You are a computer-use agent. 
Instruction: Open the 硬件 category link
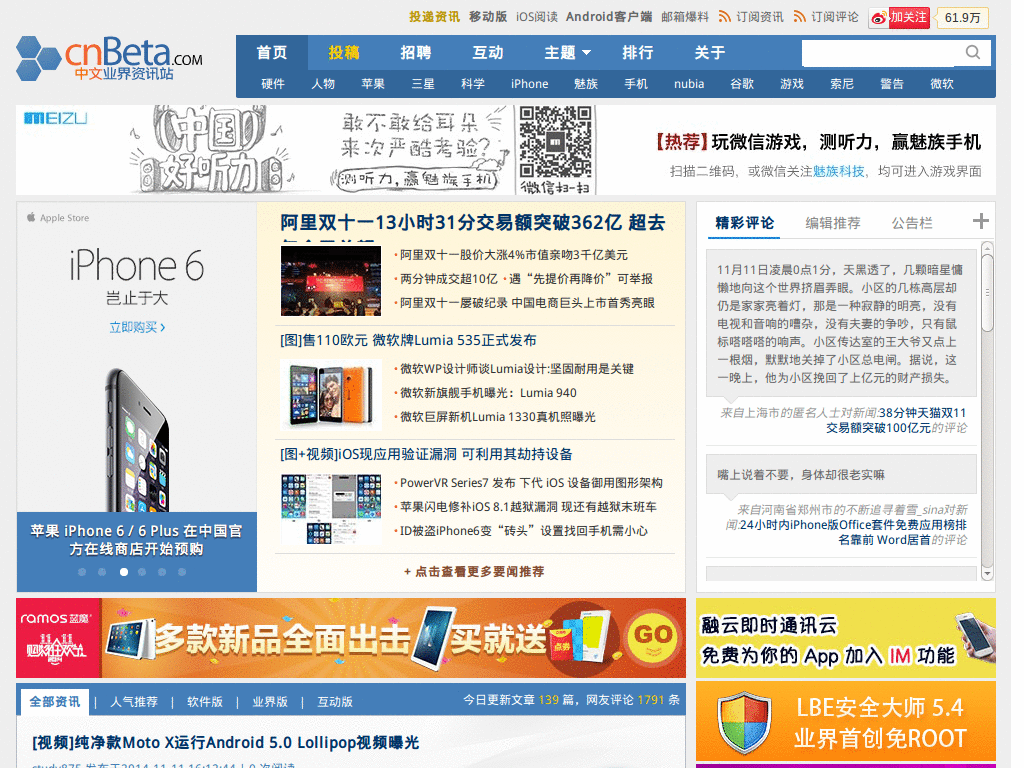coord(273,84)
